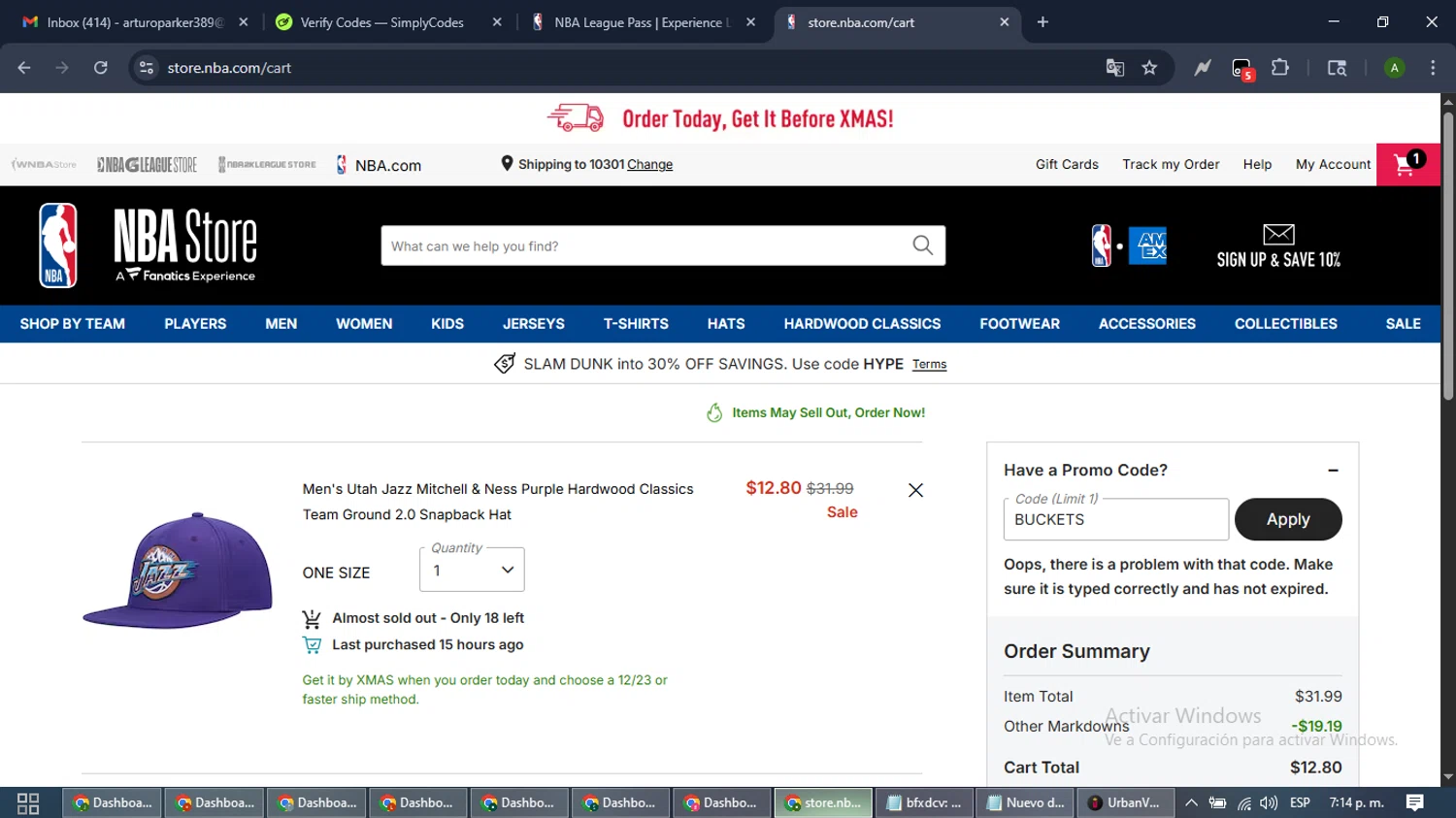Click the browser address bar URL
The height and width of the screenshot is (818, 1456).
click(x=229, y=68)
